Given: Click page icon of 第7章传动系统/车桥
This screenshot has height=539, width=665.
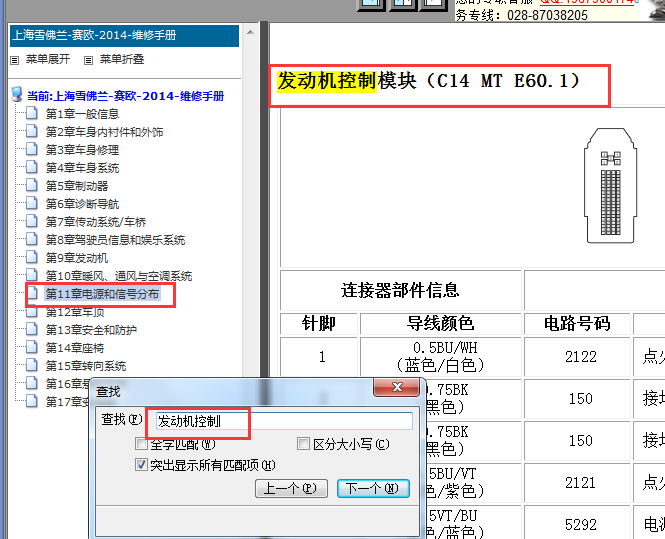Looking at the screenshot, I should (x=32, y=221).
